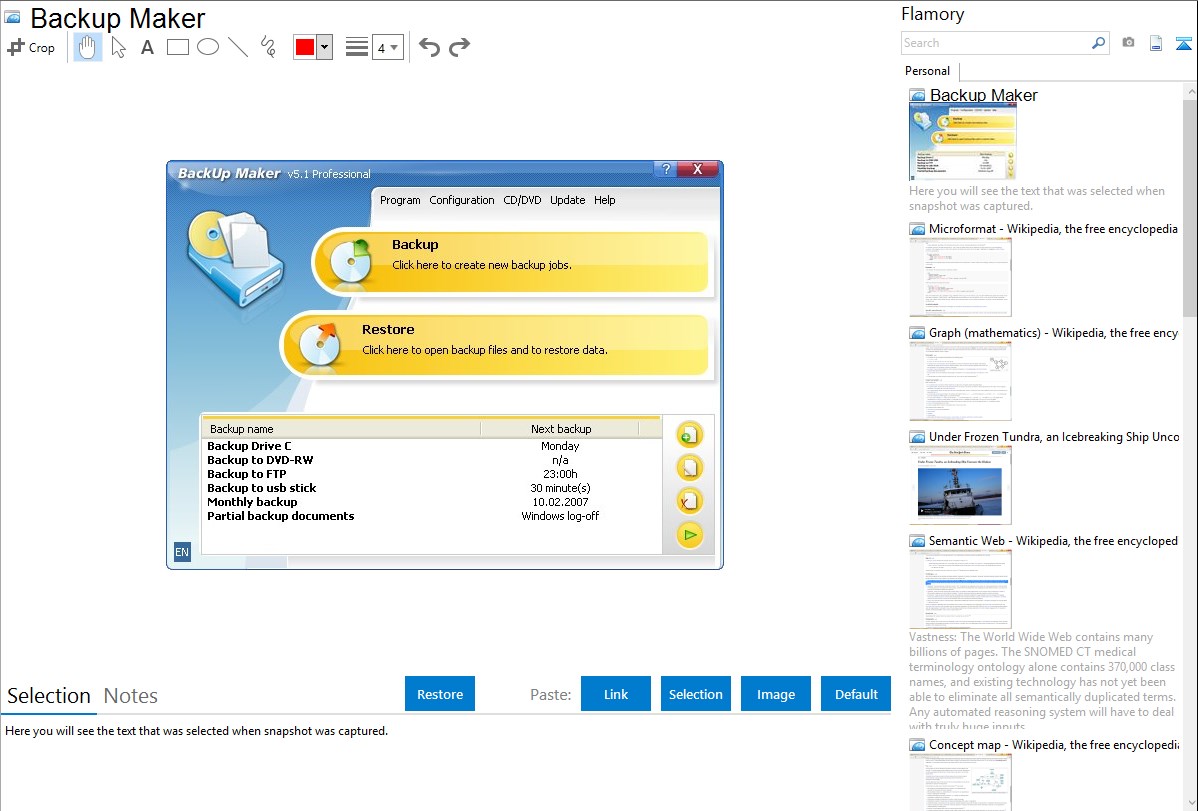This screenshot has width=1198, height=811.
Task: Switch to the Notes tab
Action: [131, 696]
